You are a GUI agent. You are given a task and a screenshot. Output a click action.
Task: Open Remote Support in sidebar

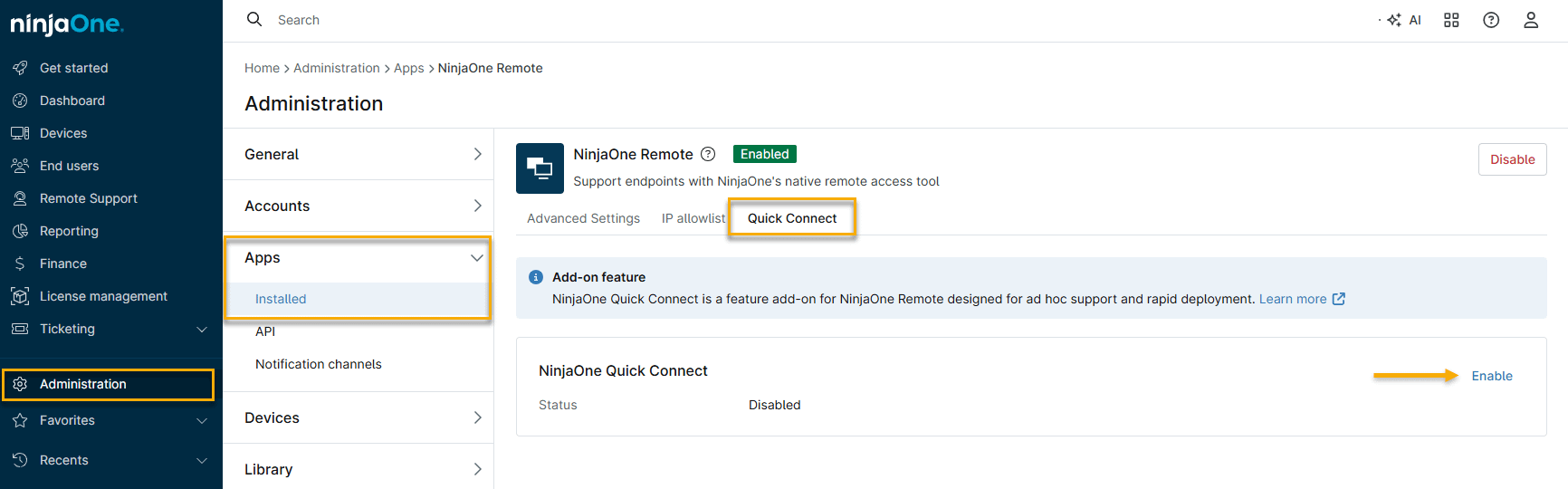(x=89, y=198)
